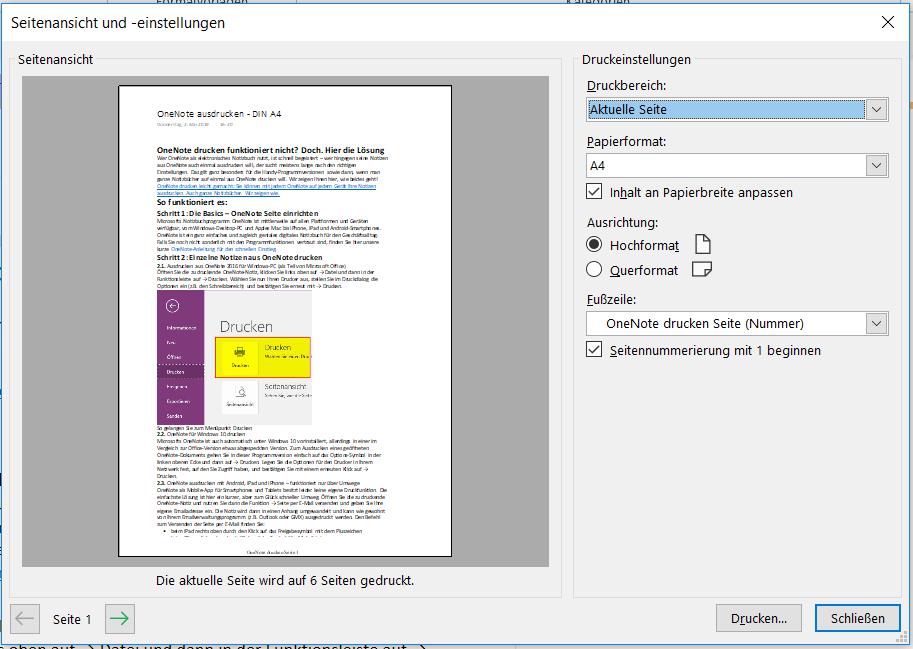Click the dialog title 'Seitenansicht und -einstellungen'
Screen dimensions: 913x649
tap(118, 23)
